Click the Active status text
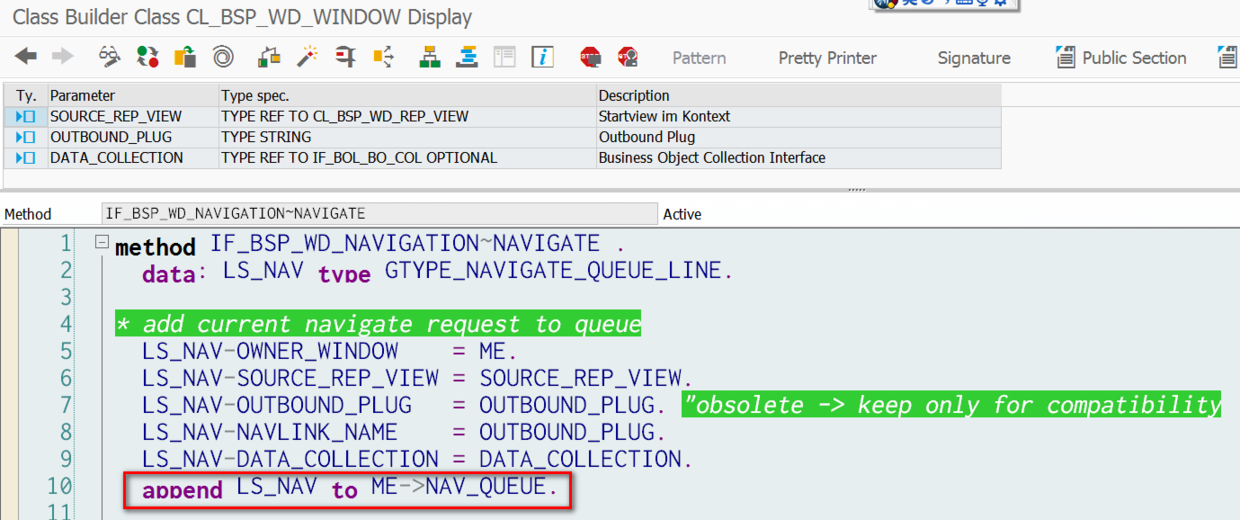Image resolution: width=1240 pixels, height=520 pixels. 682,214
